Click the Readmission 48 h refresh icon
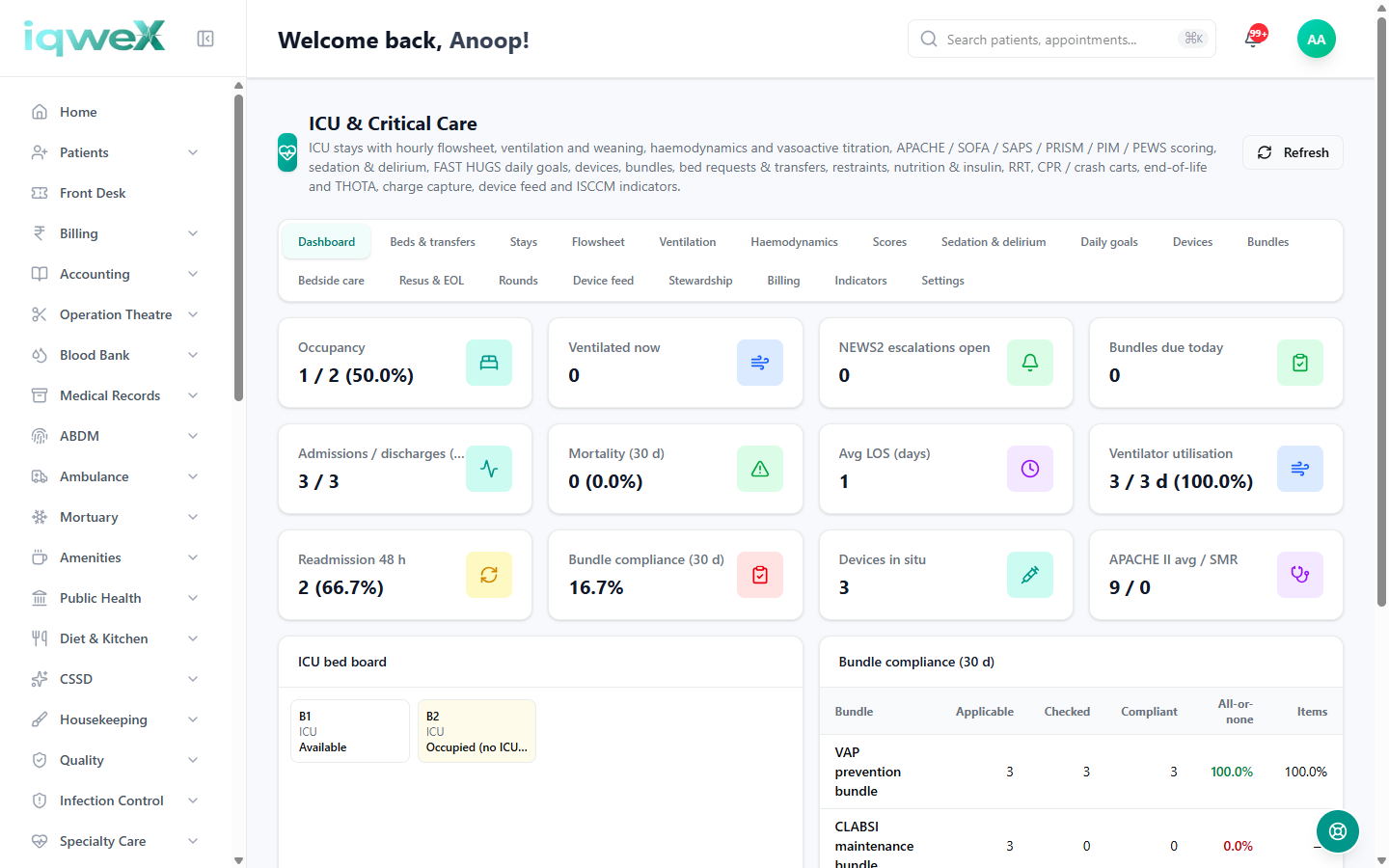The width and height of the screenshot is (1389, 868). pos(489,575)
